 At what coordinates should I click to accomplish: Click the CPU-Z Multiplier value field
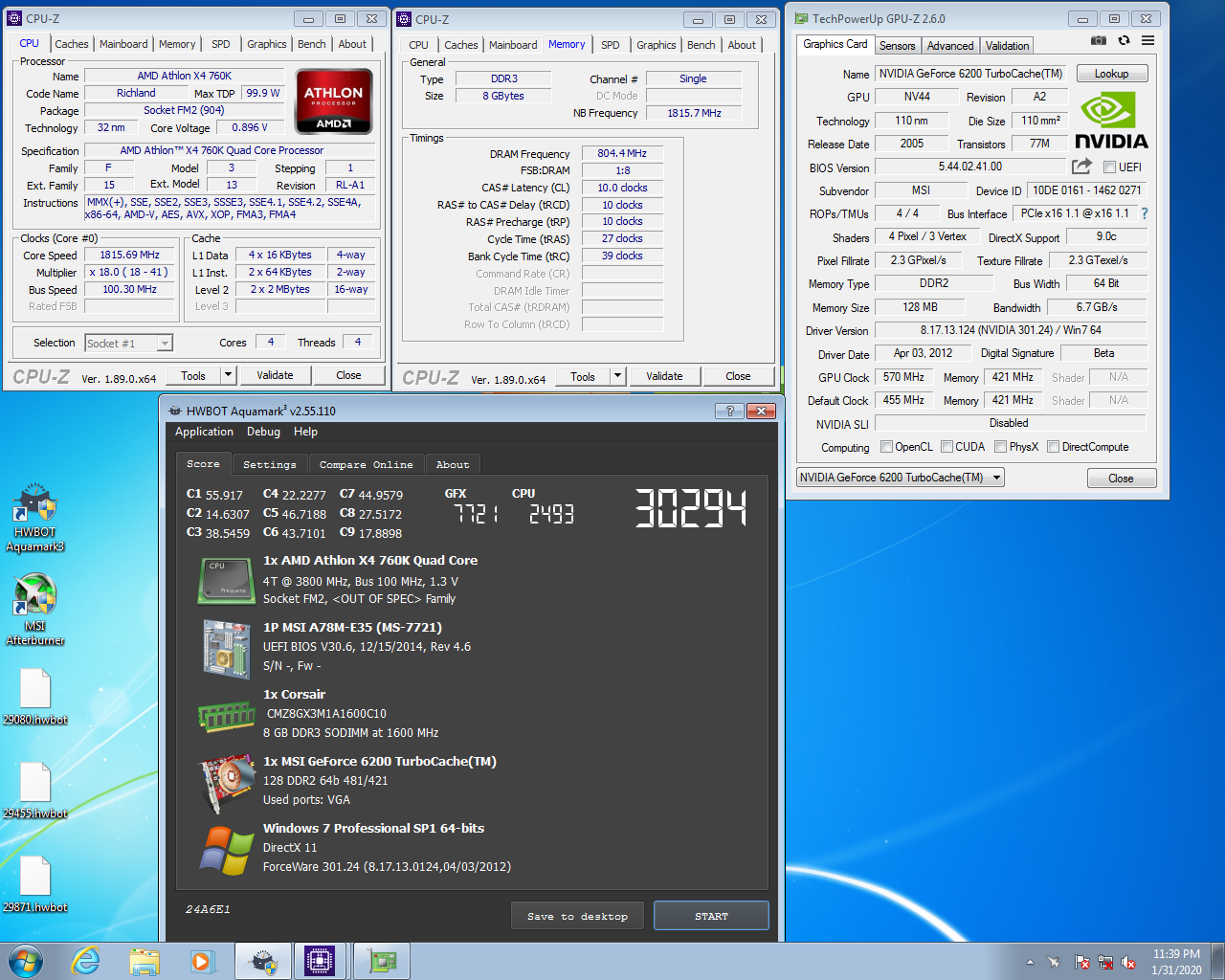(x=129, y=272)
